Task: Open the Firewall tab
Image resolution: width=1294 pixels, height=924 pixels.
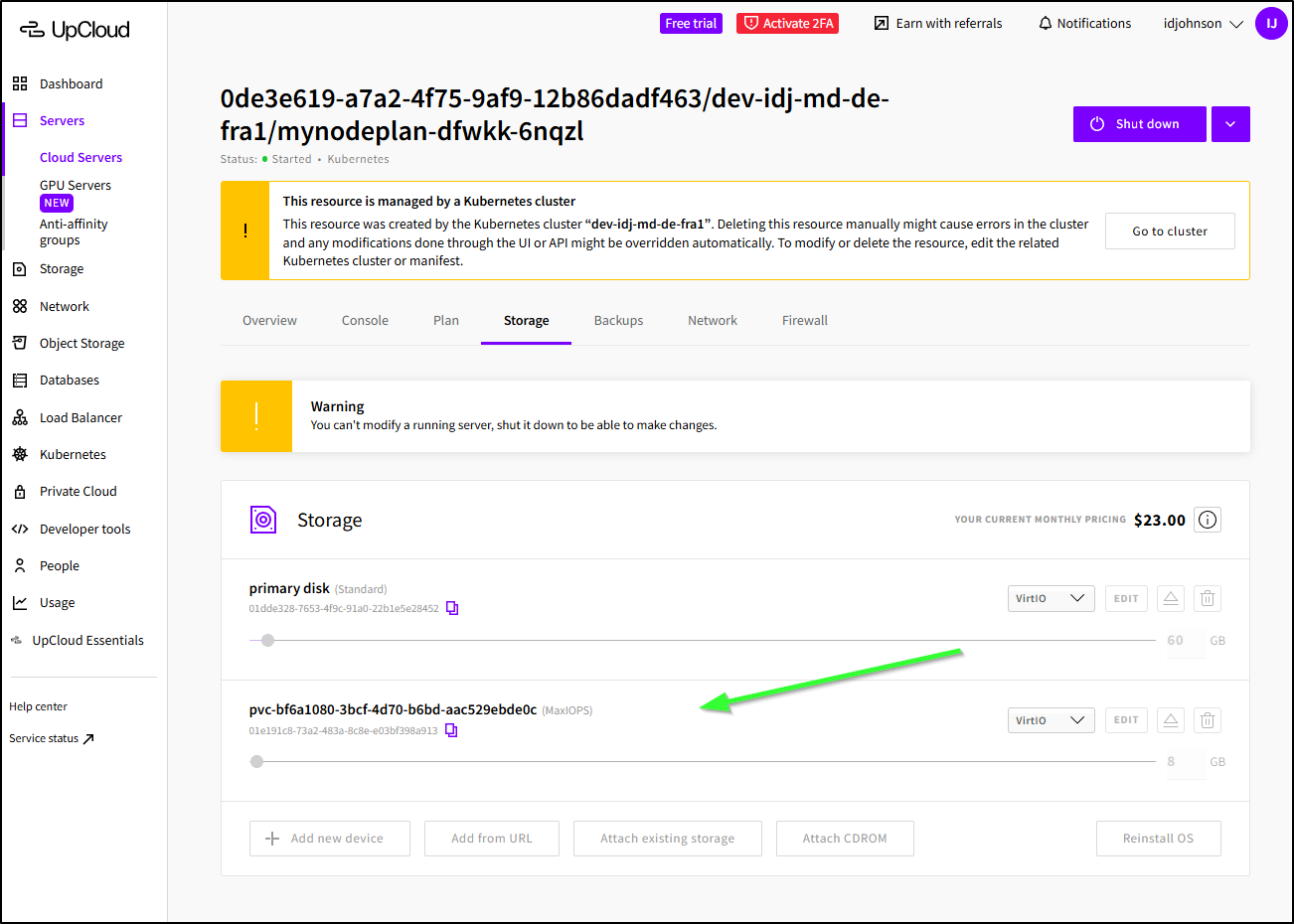Action: 804,320
